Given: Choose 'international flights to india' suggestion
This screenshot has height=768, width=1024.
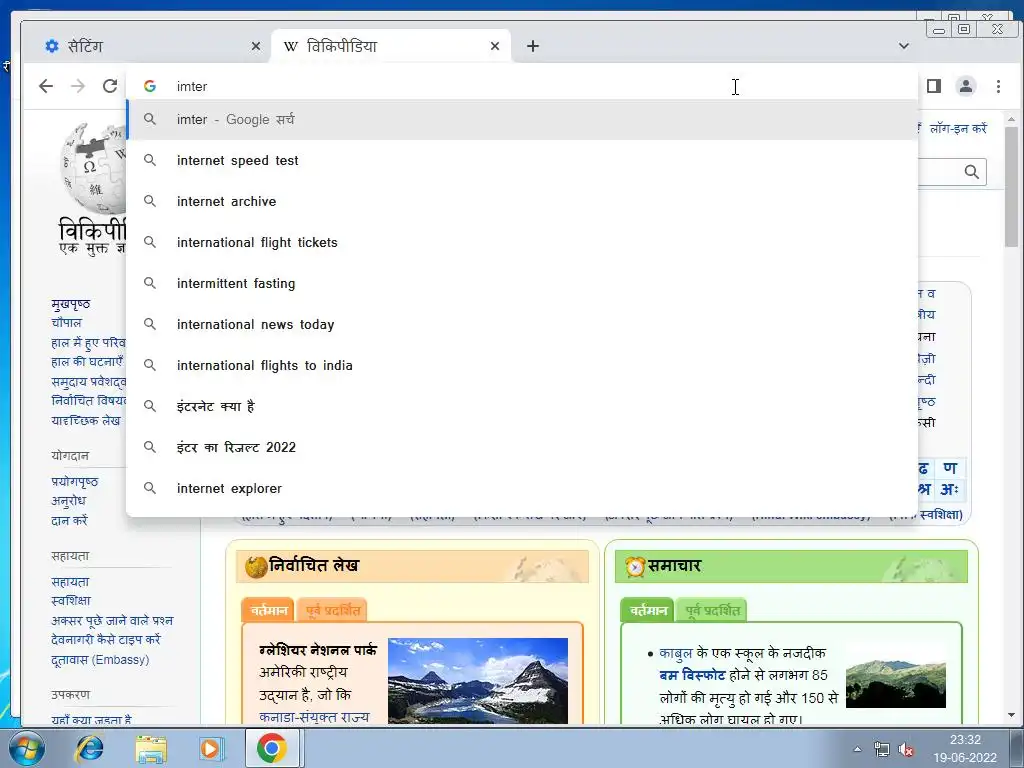Looking at the screenshot, I should (522, 366).
